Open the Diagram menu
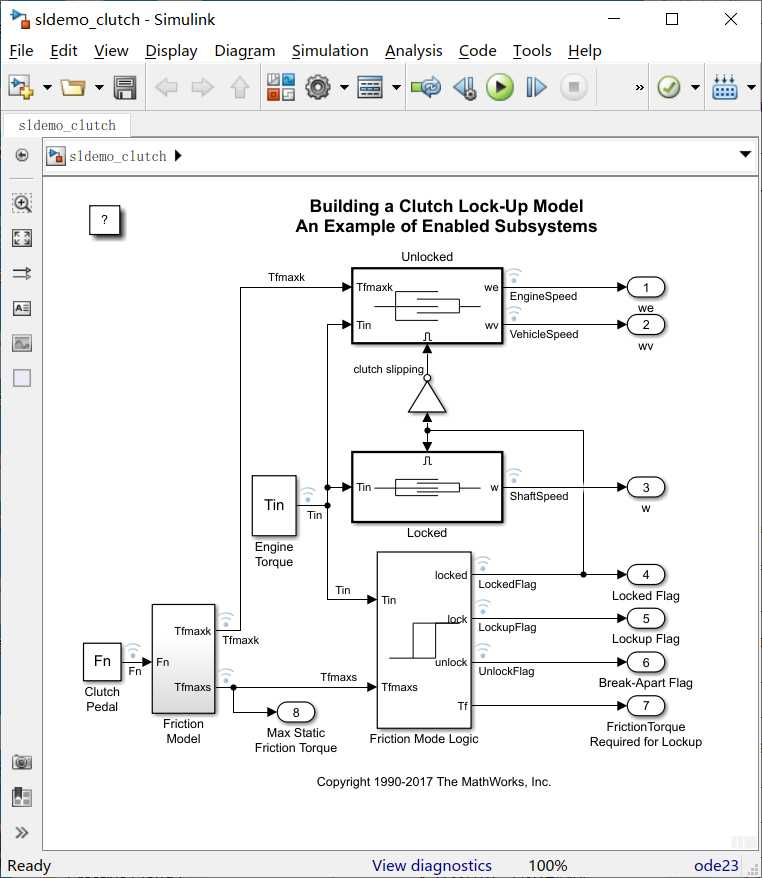 (245, 51)
